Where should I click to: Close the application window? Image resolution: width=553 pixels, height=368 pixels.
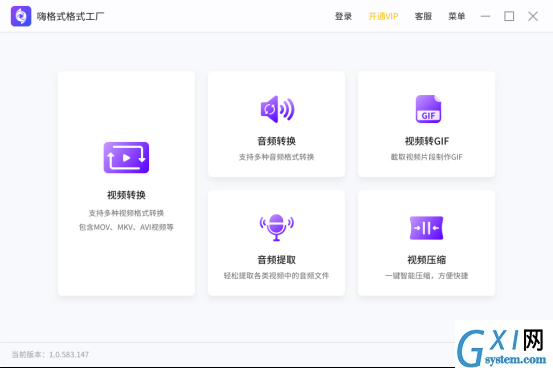[x=533, y=16]
